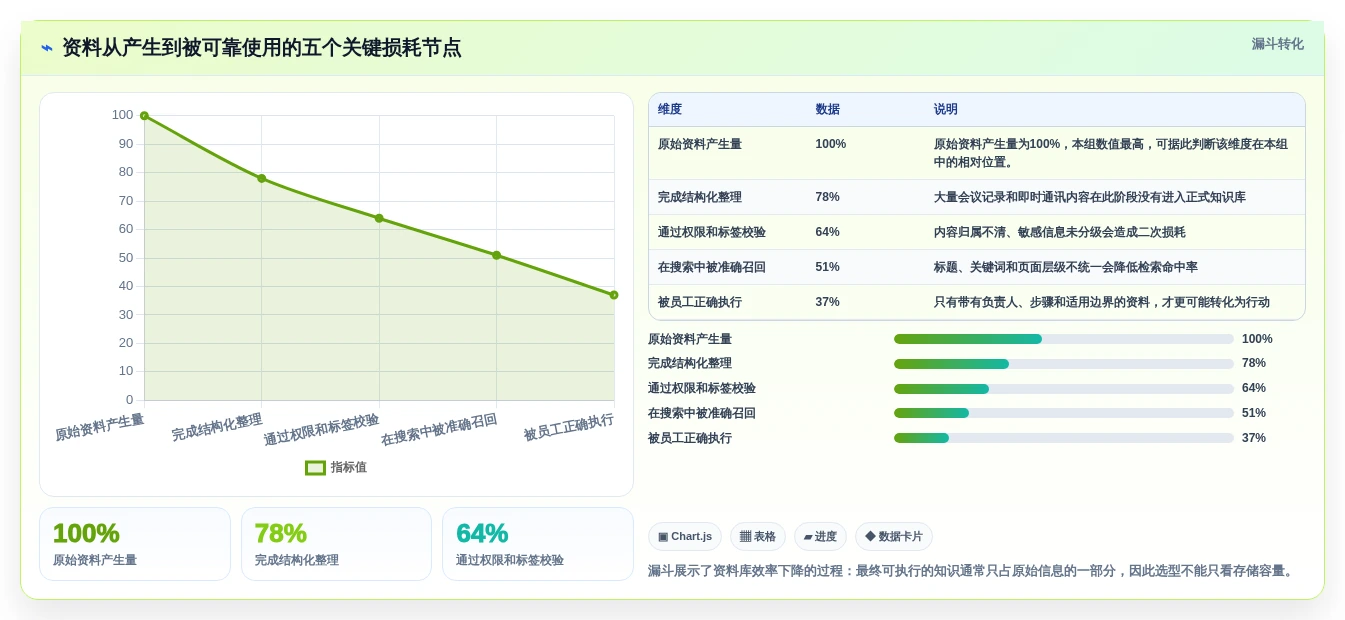Screen dimensions: 1345x620
Task: Click the 数据卡片 tag chip
Action: tap(894, 537)
